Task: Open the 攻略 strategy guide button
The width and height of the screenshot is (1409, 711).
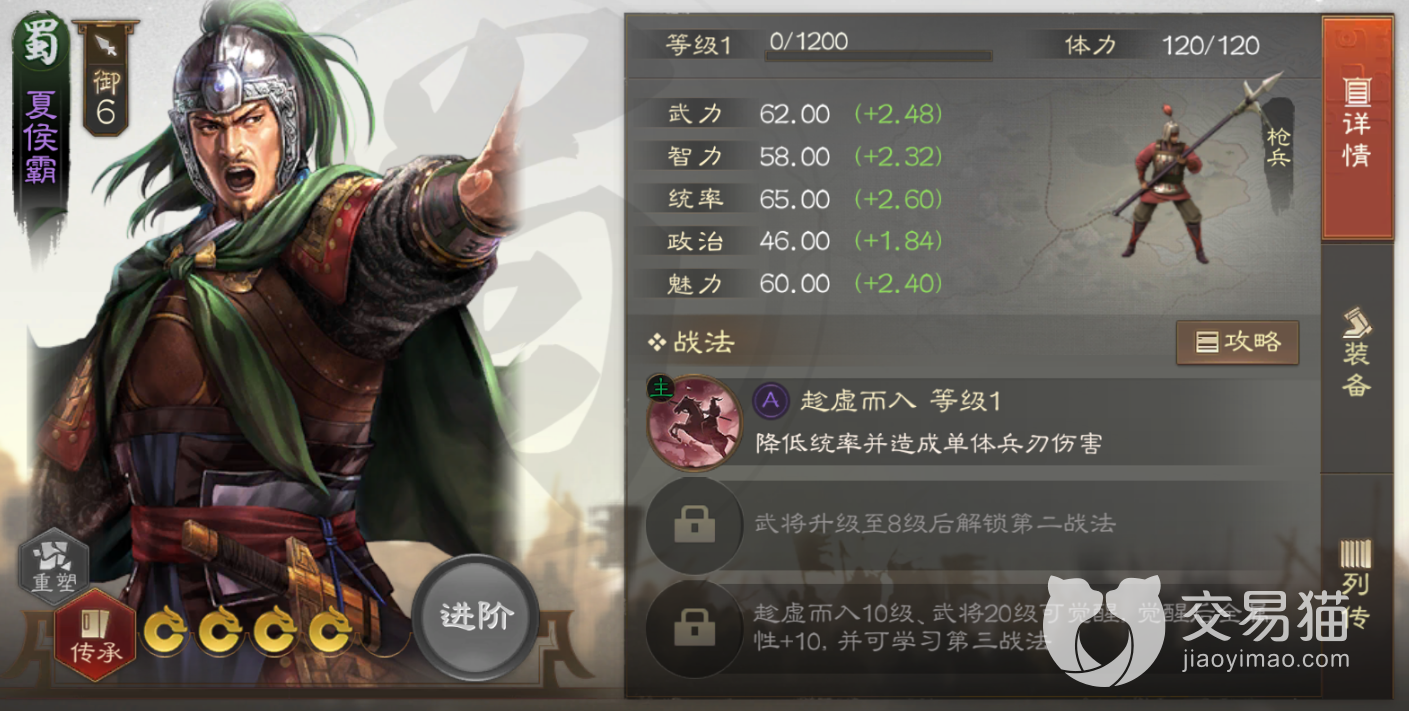Action: pos(1237,343)
